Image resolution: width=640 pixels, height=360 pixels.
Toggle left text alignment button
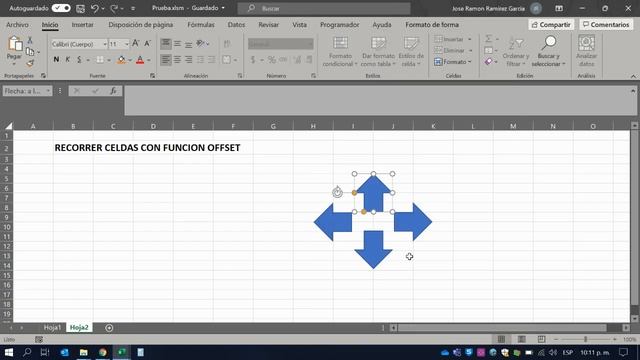point(166,60)
